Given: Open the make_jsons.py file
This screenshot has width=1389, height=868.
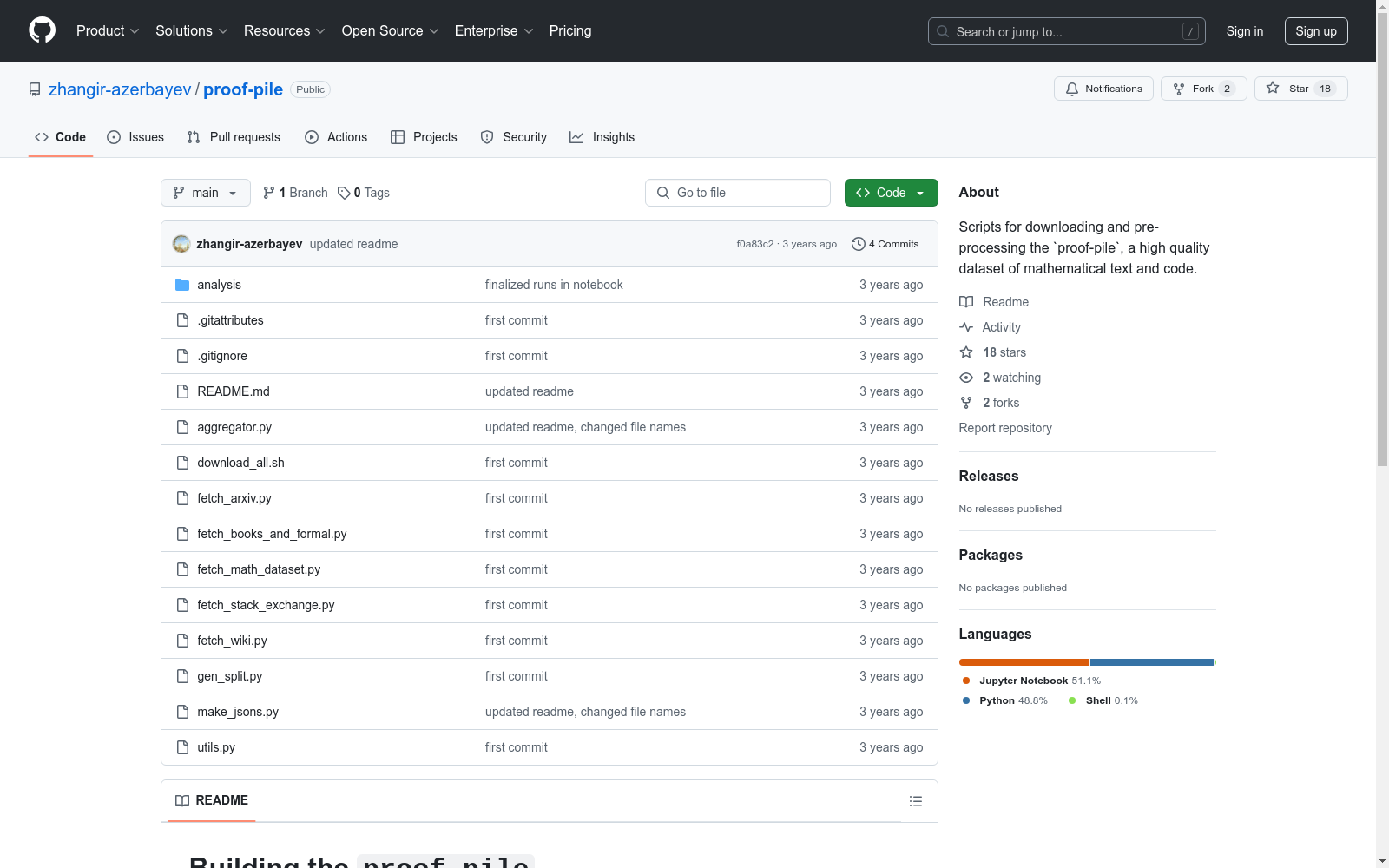Looking at the screenshot, I should (238, 712).
